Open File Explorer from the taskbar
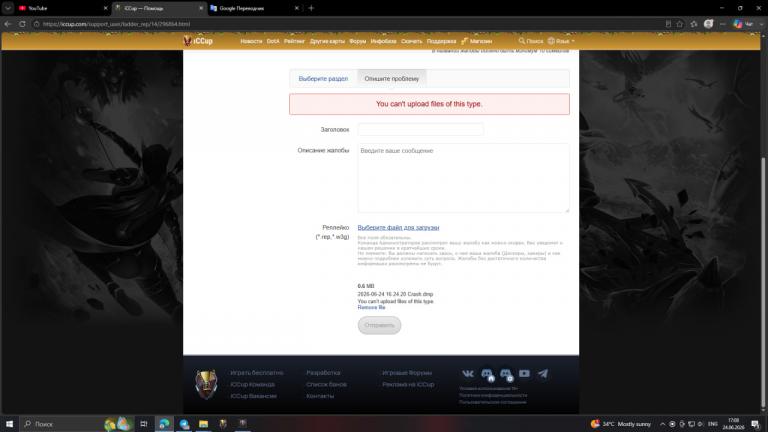 pyautogui.click(x=203, y=424)
